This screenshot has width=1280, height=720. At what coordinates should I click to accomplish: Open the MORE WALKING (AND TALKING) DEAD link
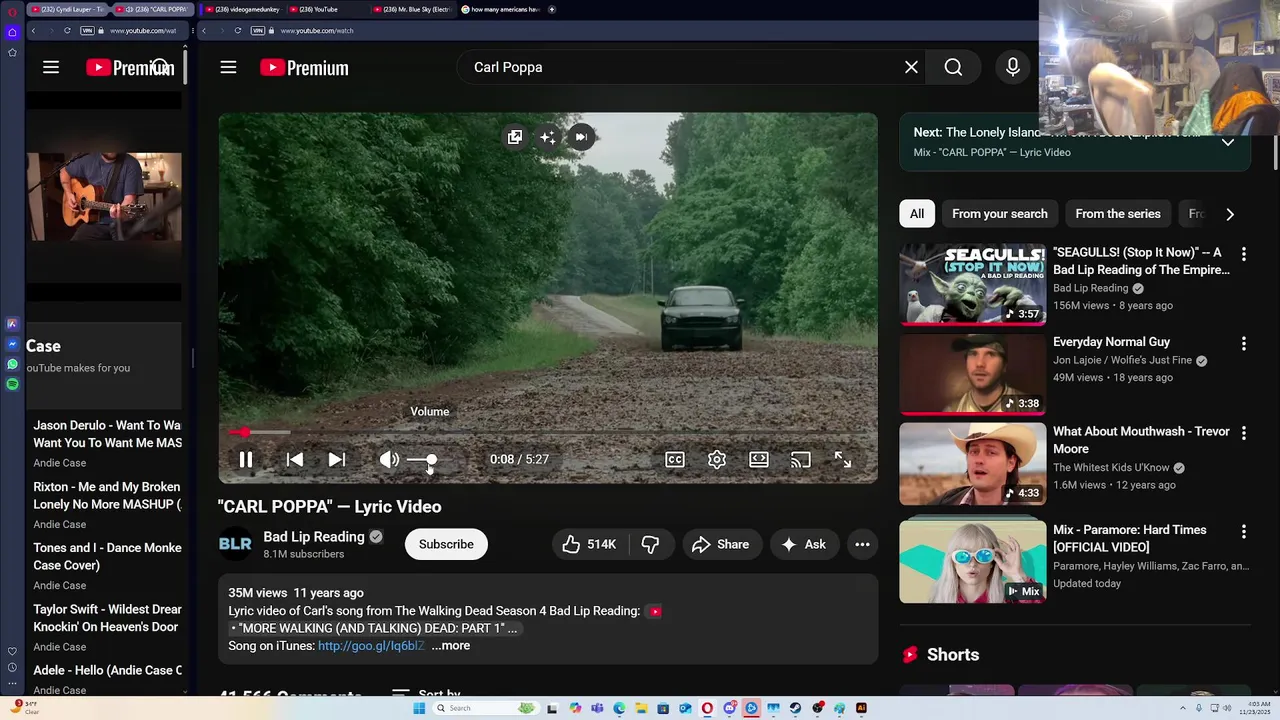tap(378, 628)
